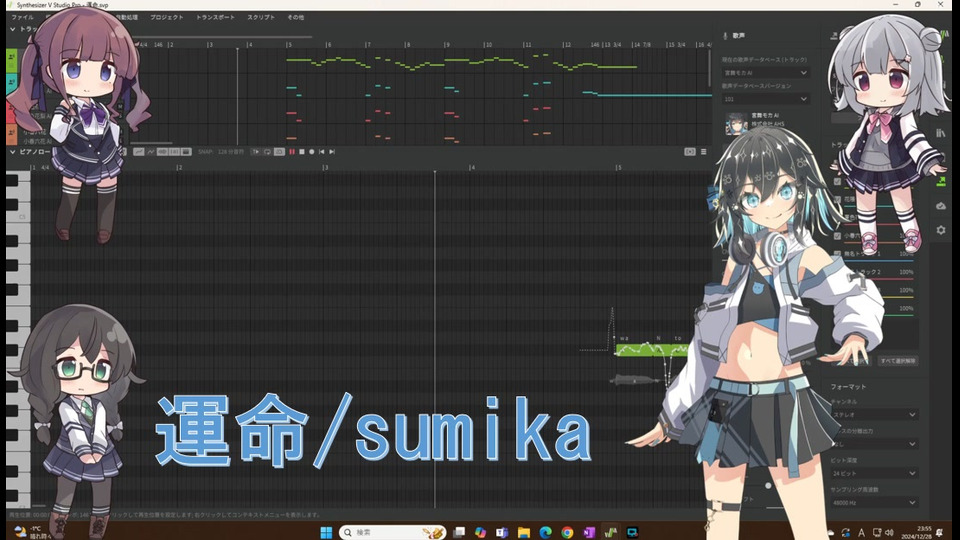
Task: Click the 宮舞モカ AI voice thumbnail
Action: (x=736, y=123)
